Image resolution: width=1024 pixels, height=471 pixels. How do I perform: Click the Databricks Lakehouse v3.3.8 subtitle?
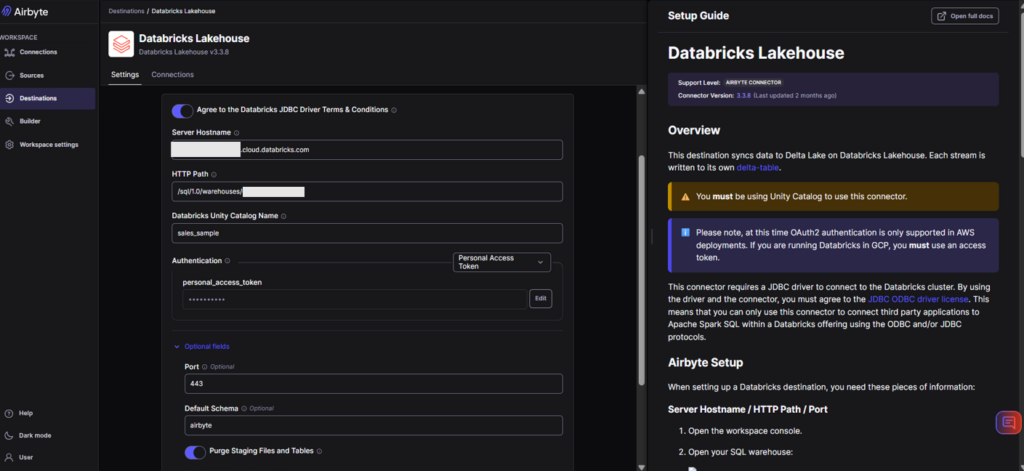pyautogui.click(x=184, y=52)
